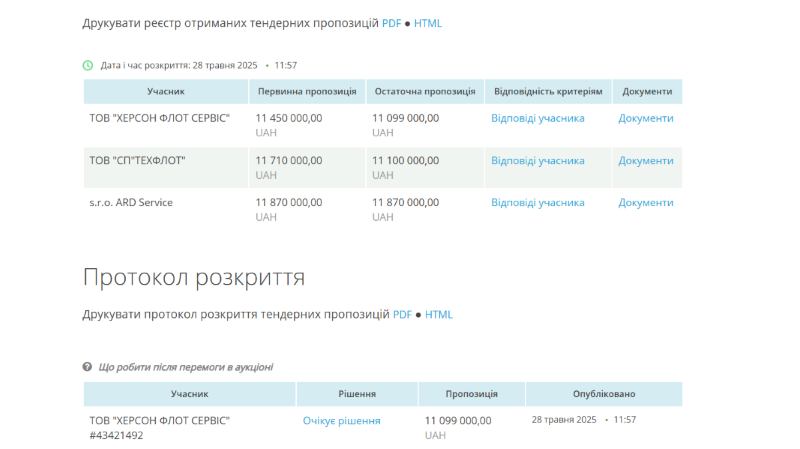
Task: Open 'Відповіді учасника' for ТОВ "ХЕРСОН ФЛОТ СЕРВІС"
Action: [538, 118]
